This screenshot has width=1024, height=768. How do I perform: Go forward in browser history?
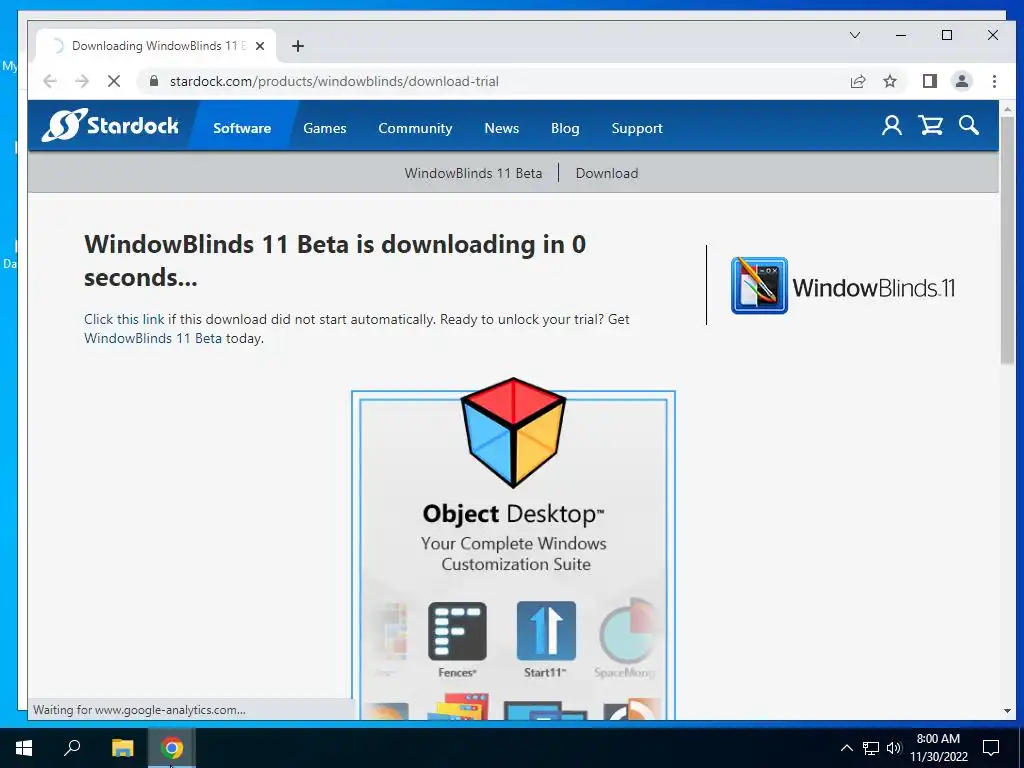point(82,81)
